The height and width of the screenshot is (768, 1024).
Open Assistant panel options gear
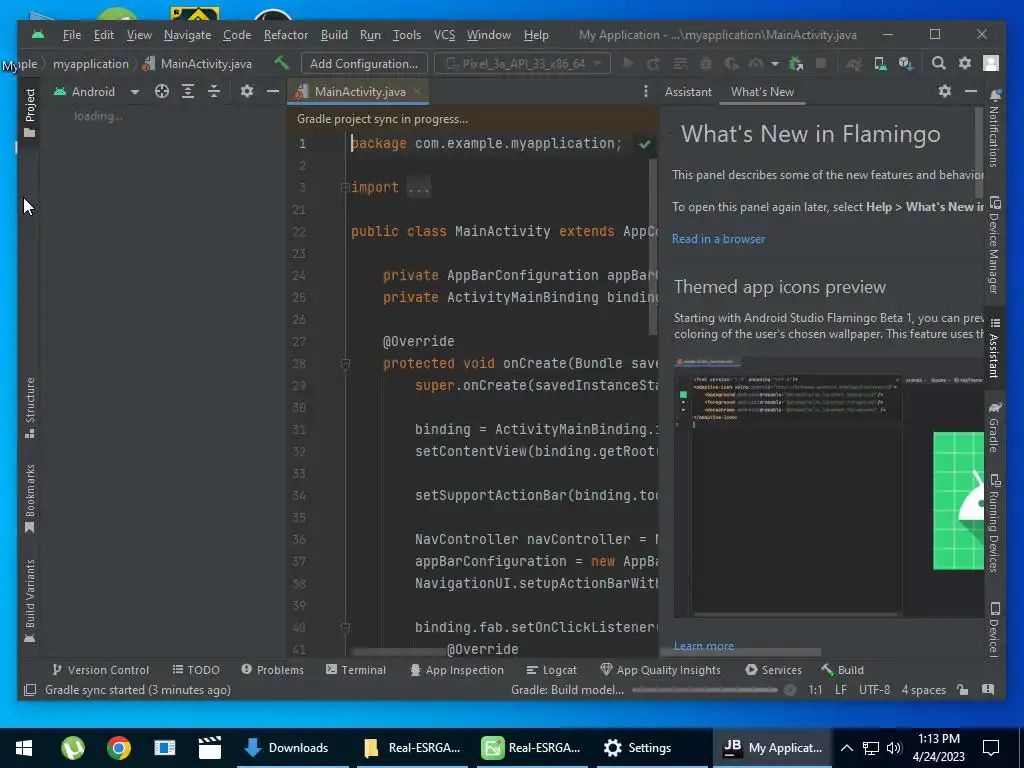coord(944,91)
